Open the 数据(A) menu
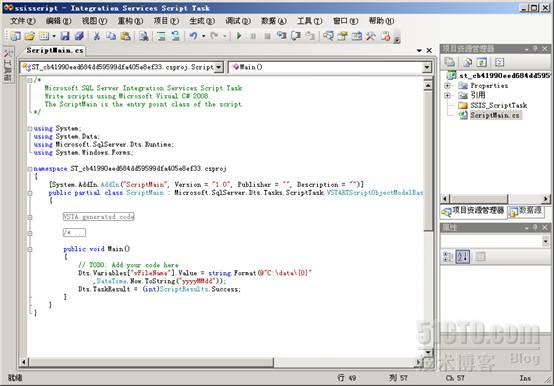Screen dimensions: 554x386 tap(274, 21)
